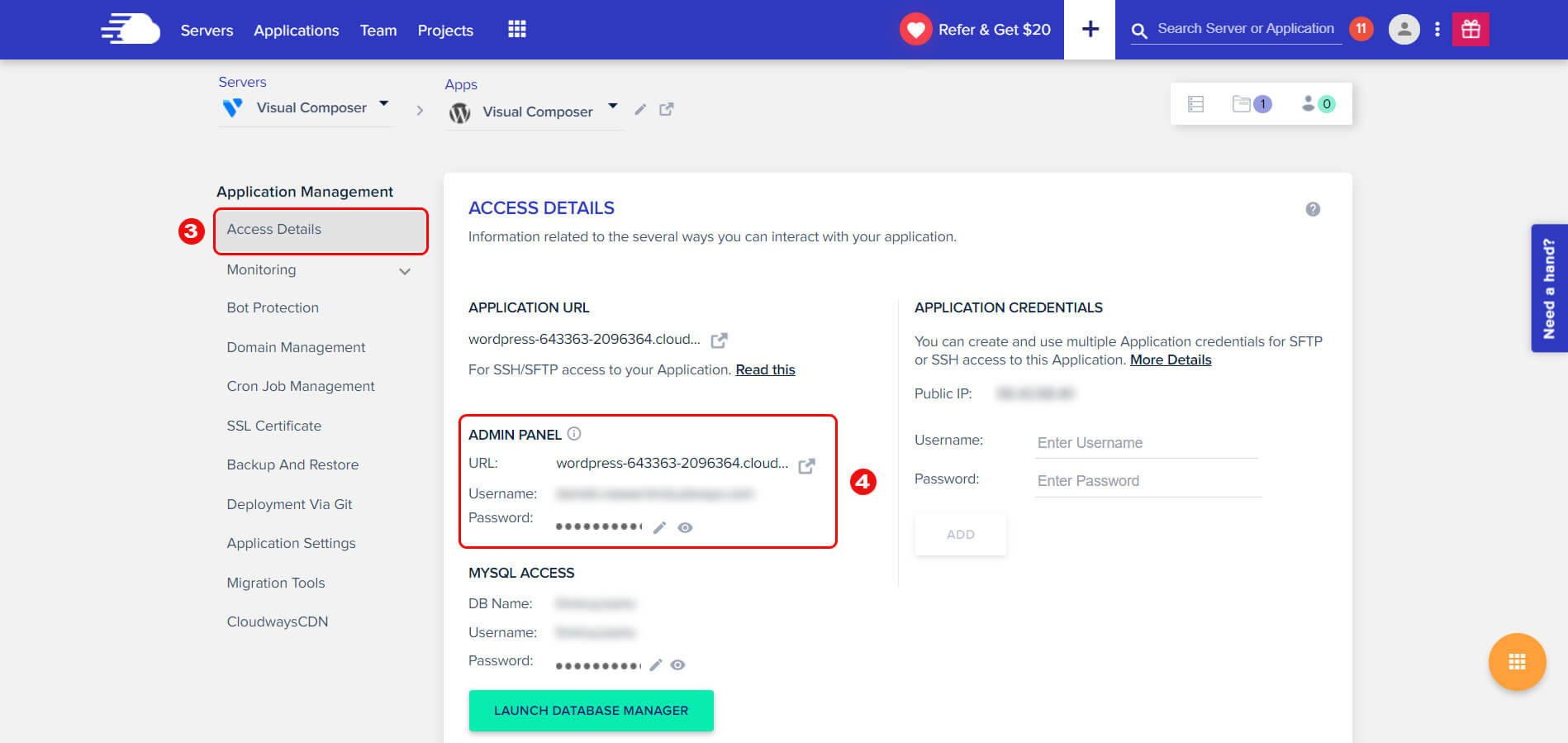Expand the Monitoring menu chevron
1568x743 pixels.
[x=405, y=271]
